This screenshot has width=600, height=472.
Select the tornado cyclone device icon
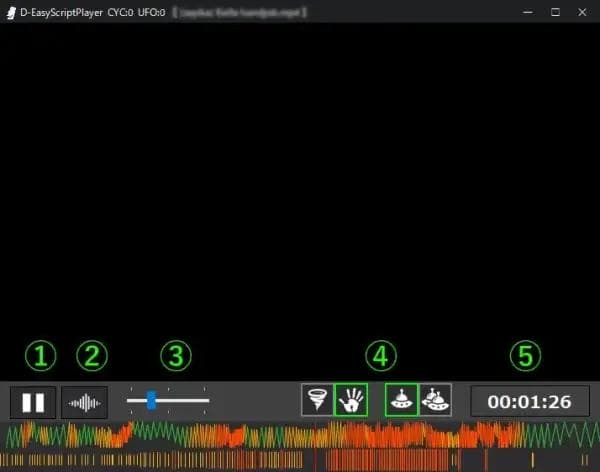[x=316, y=400]
